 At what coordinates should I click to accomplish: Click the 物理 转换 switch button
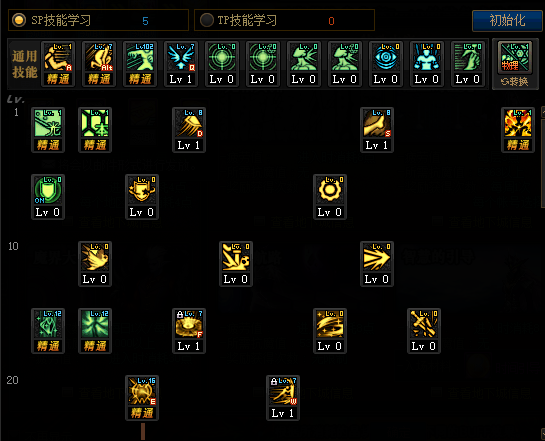[x=515, y=64]
